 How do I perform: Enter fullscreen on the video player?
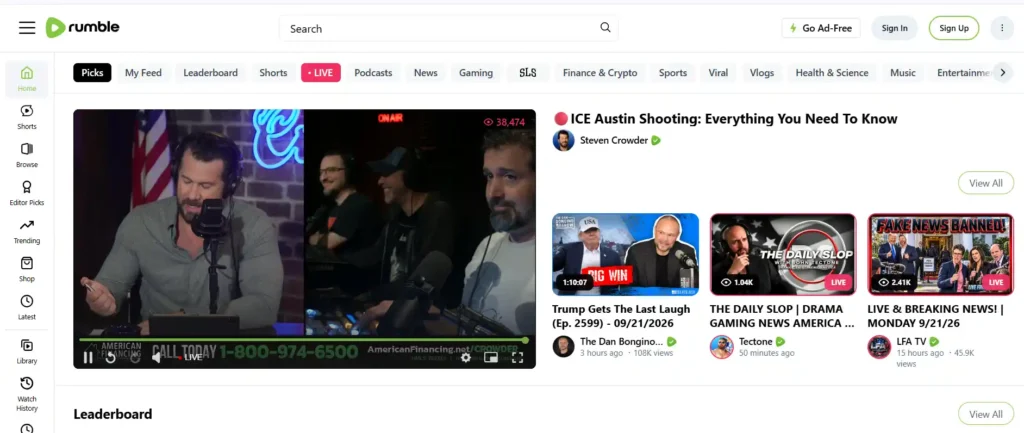[517, 357]
